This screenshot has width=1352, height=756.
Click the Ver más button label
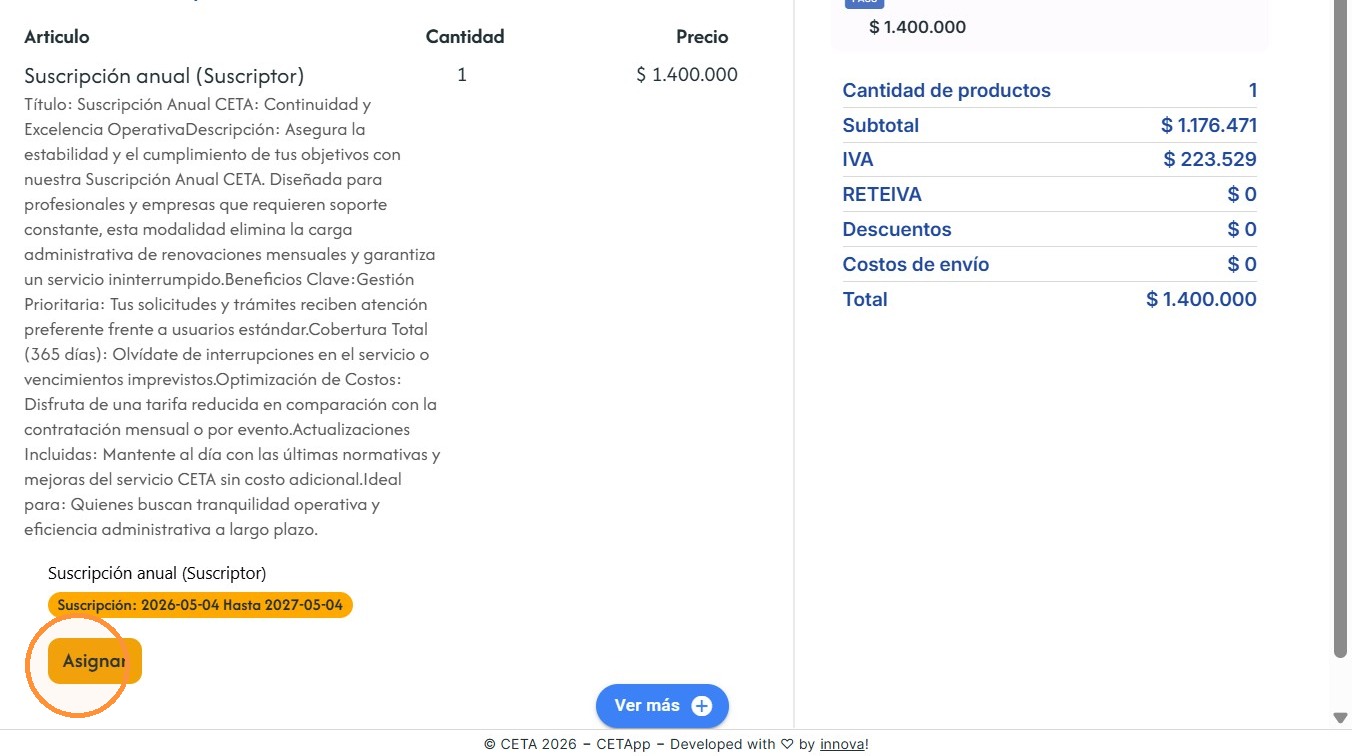(647, 705)
